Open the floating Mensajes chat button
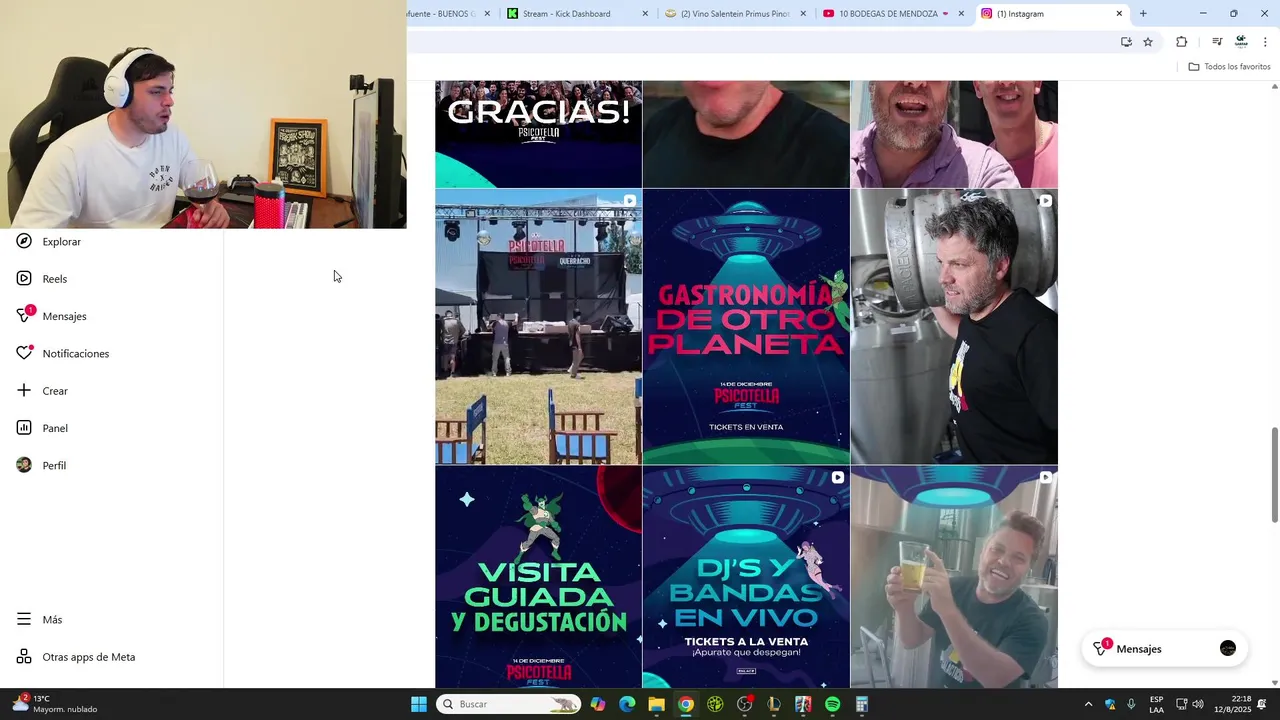The height and width of the screenshot is (720, 1280). click(x=1165, y=649)
